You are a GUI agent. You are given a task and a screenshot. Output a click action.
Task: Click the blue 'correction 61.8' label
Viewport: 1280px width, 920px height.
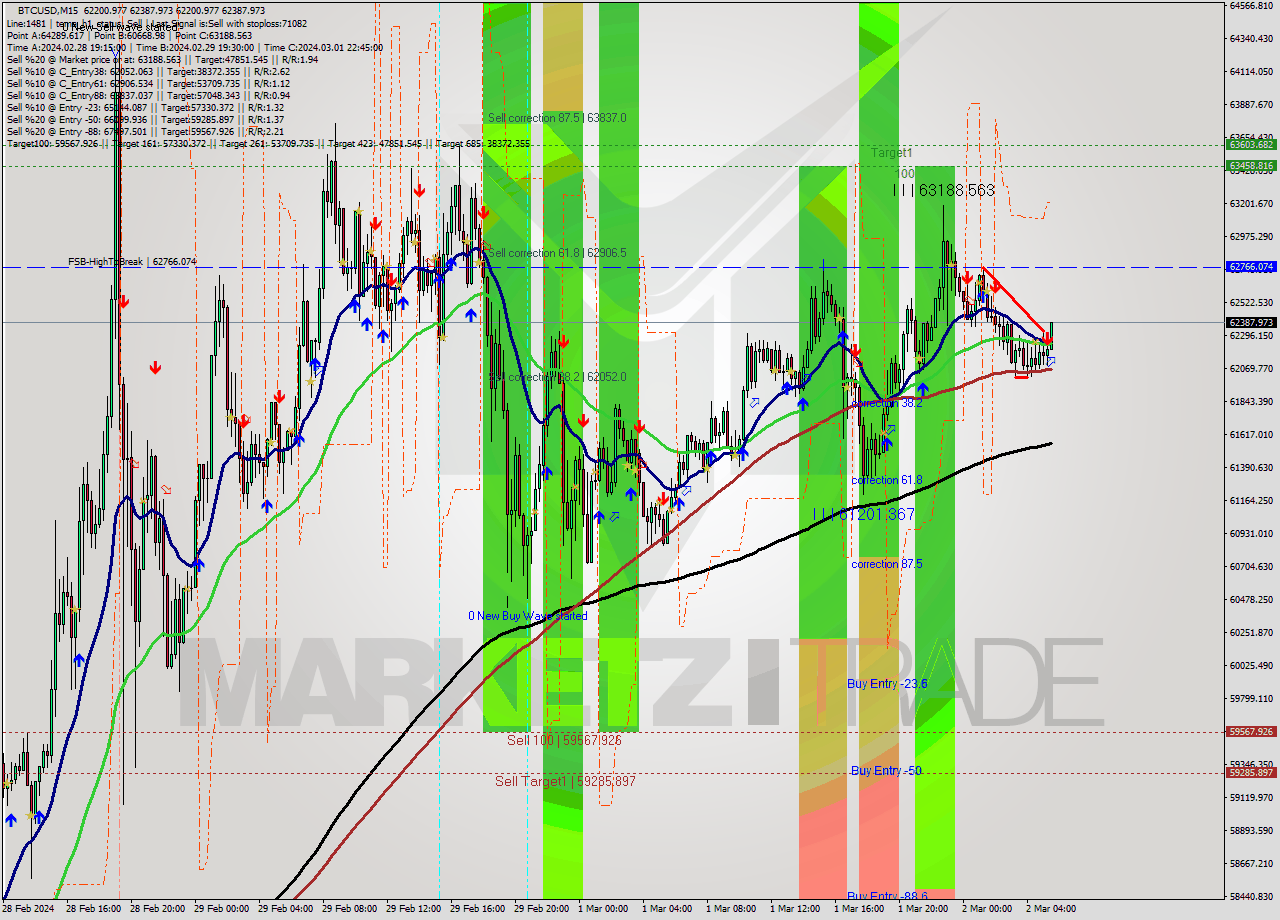coord(887,480)
